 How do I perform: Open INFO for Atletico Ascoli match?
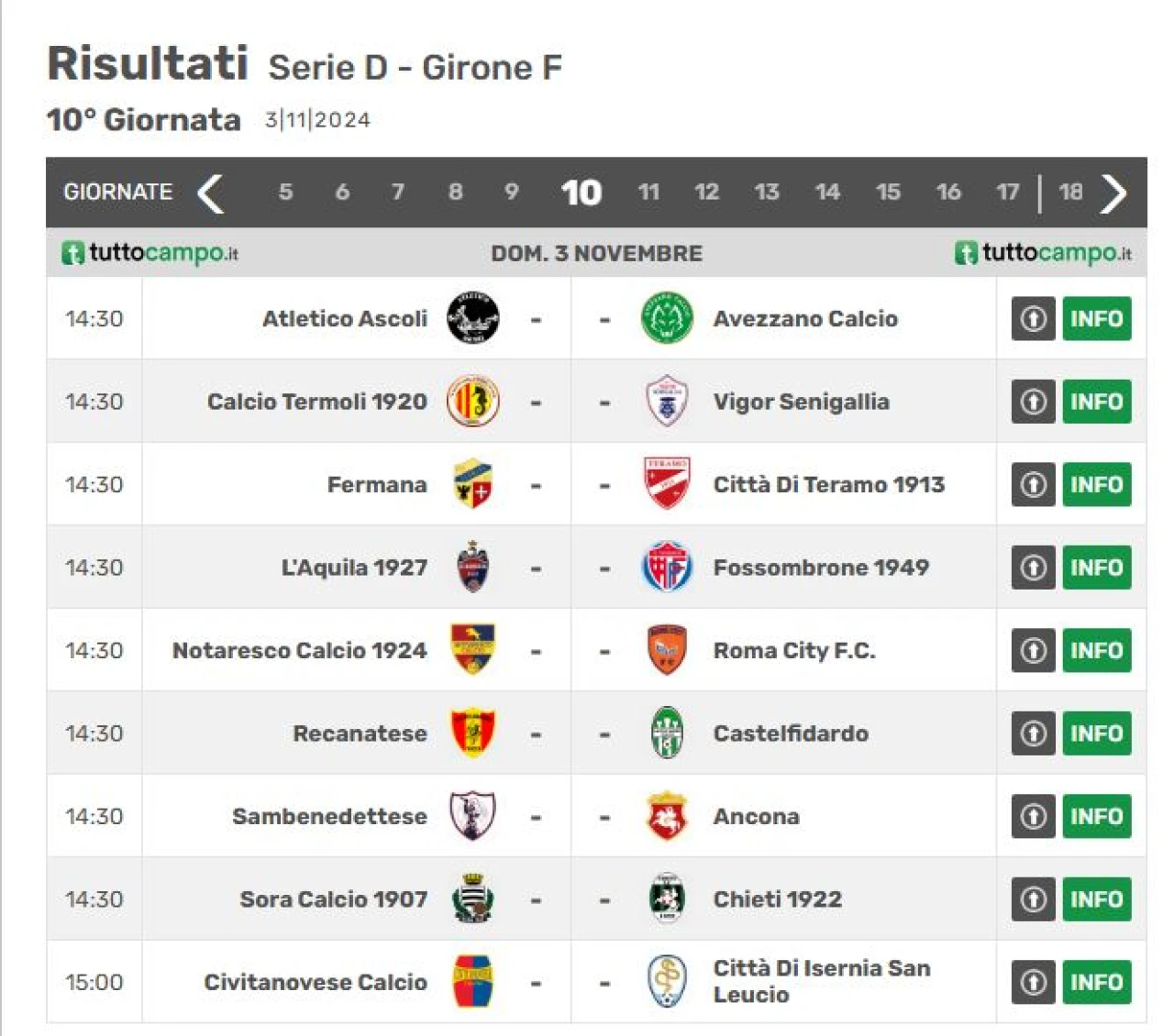1097,319
